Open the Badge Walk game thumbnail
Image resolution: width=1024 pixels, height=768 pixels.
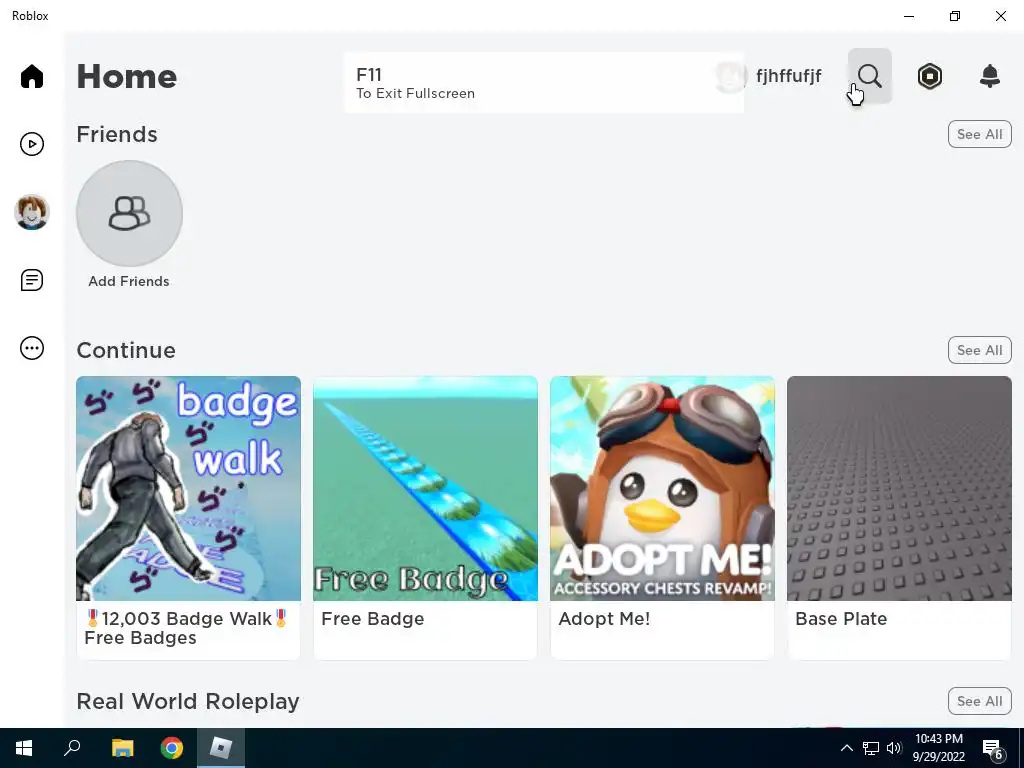pyautogui.click(x=189, y=488)
